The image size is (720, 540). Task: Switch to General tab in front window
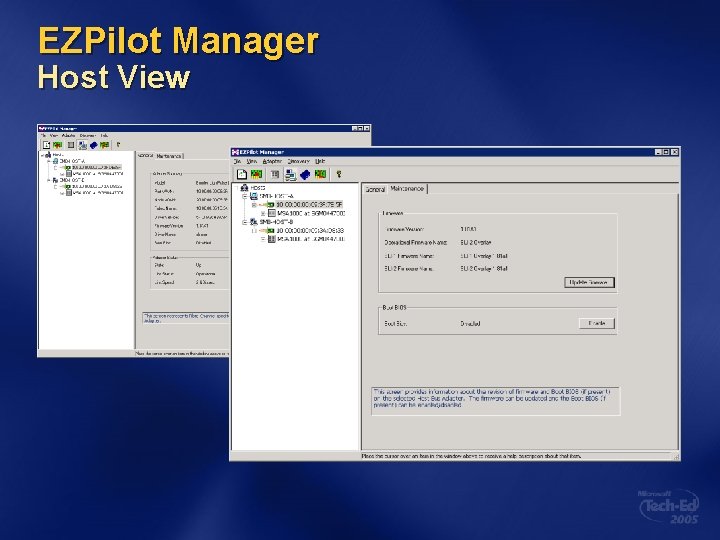(x=375, y=189)
